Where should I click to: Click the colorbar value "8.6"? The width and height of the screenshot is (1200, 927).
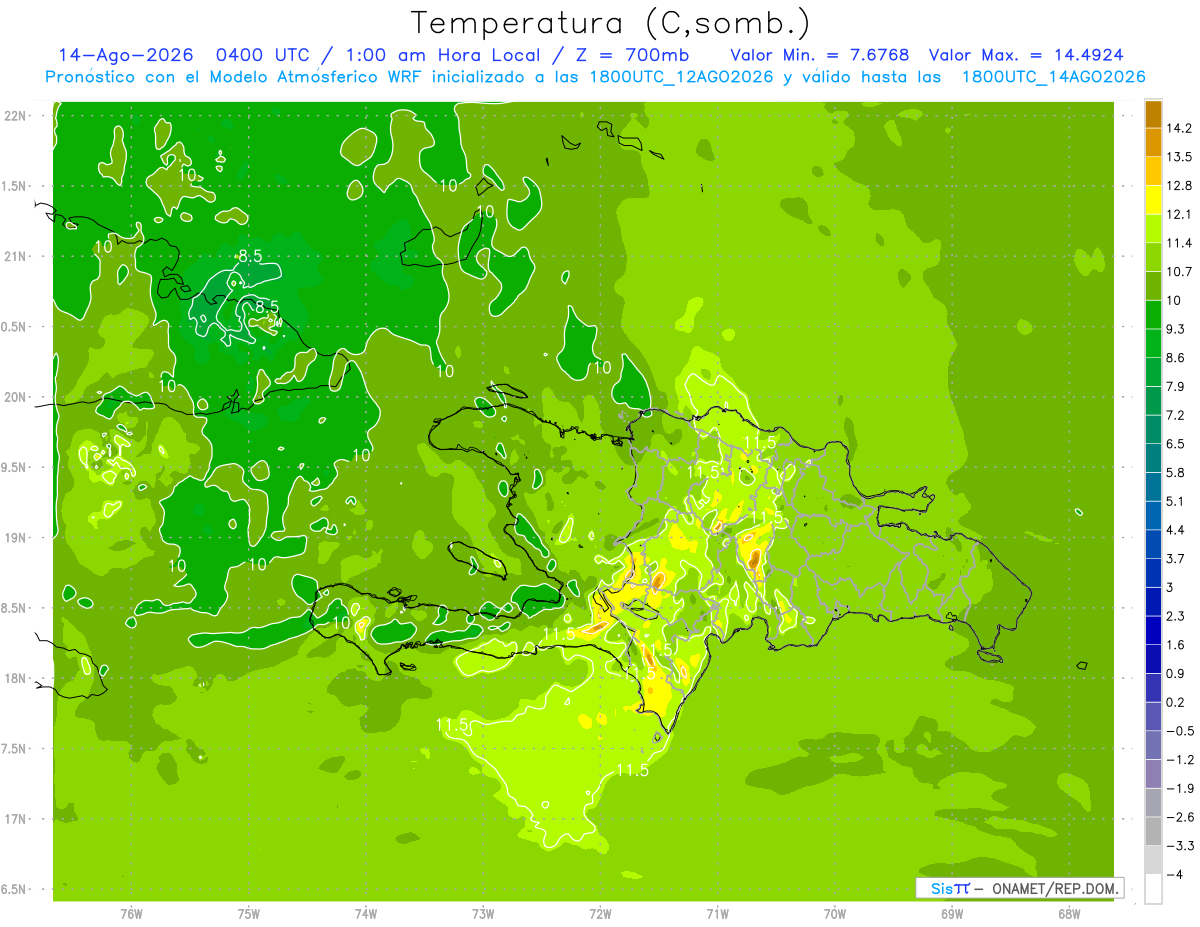pos(1176,358)
